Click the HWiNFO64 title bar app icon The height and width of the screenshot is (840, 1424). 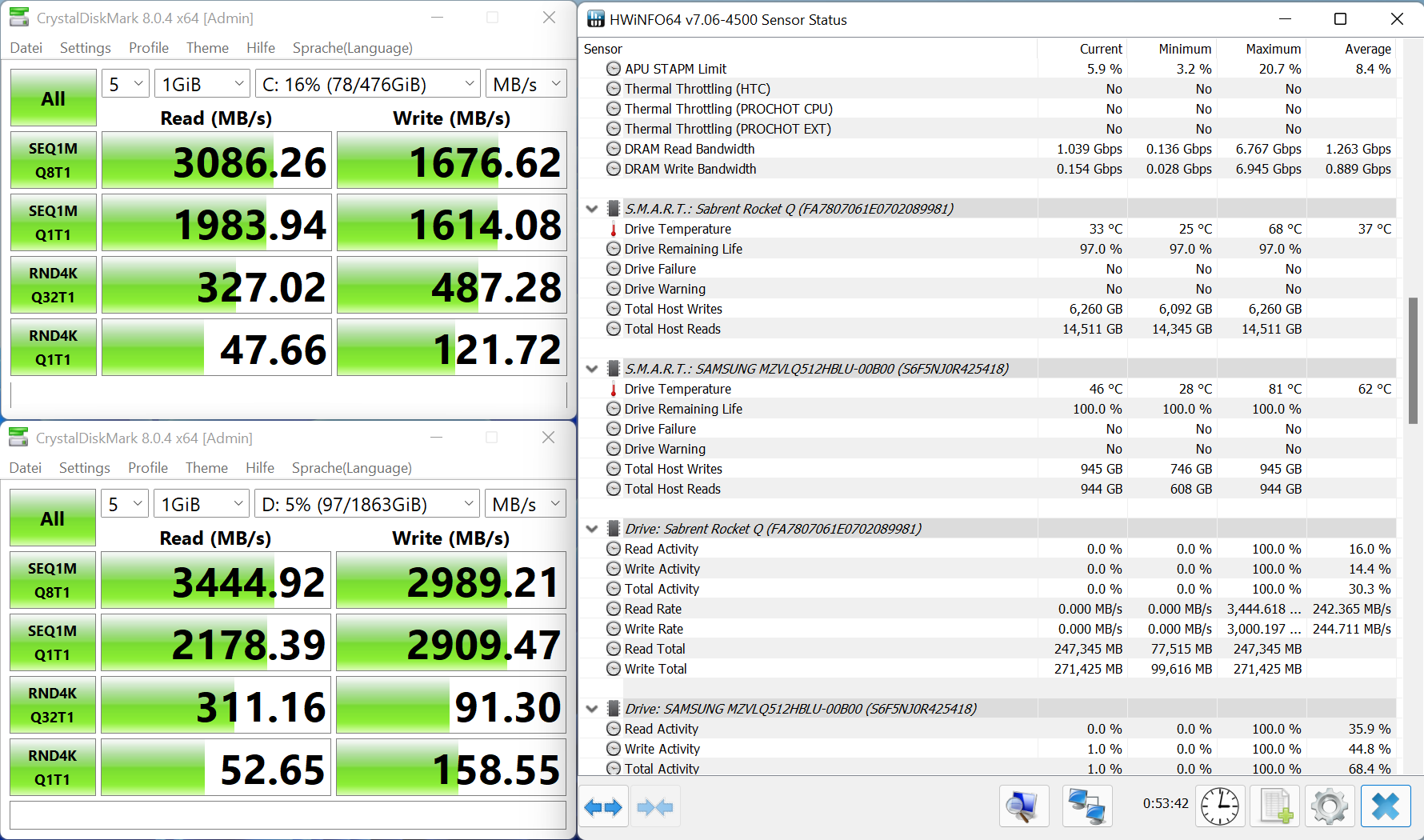596,19
